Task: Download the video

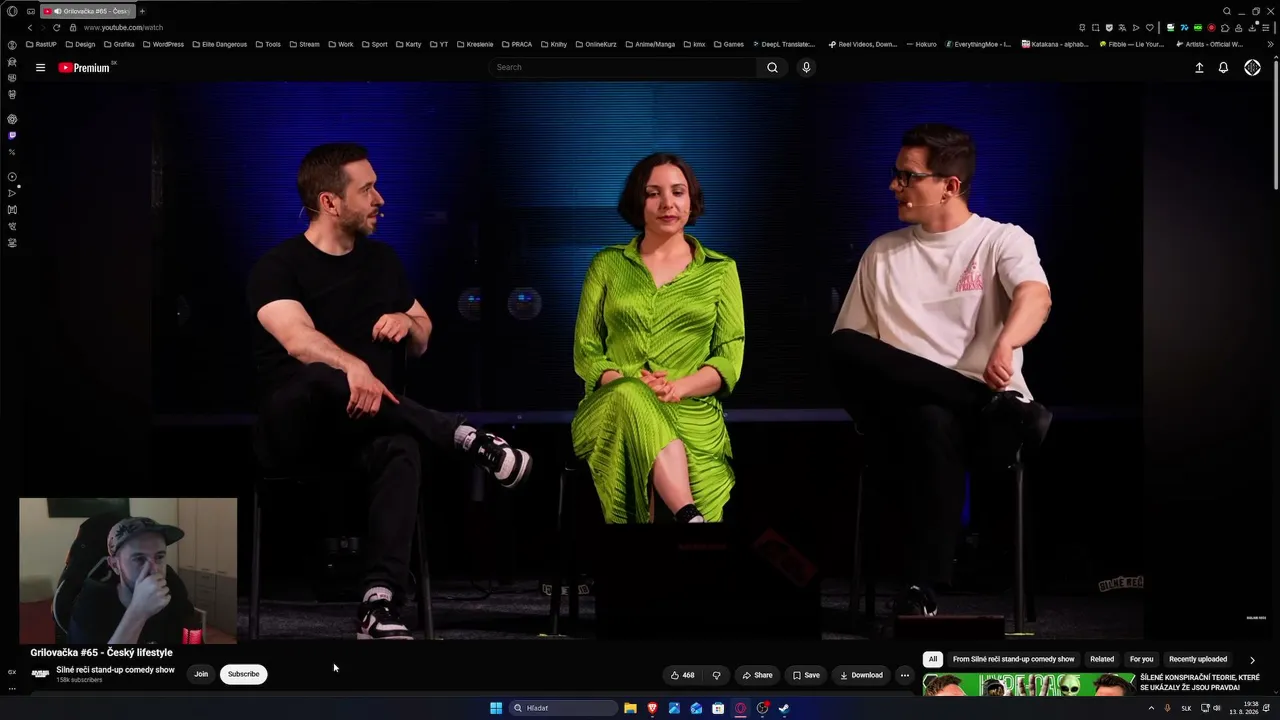Action: click(861, 675)
